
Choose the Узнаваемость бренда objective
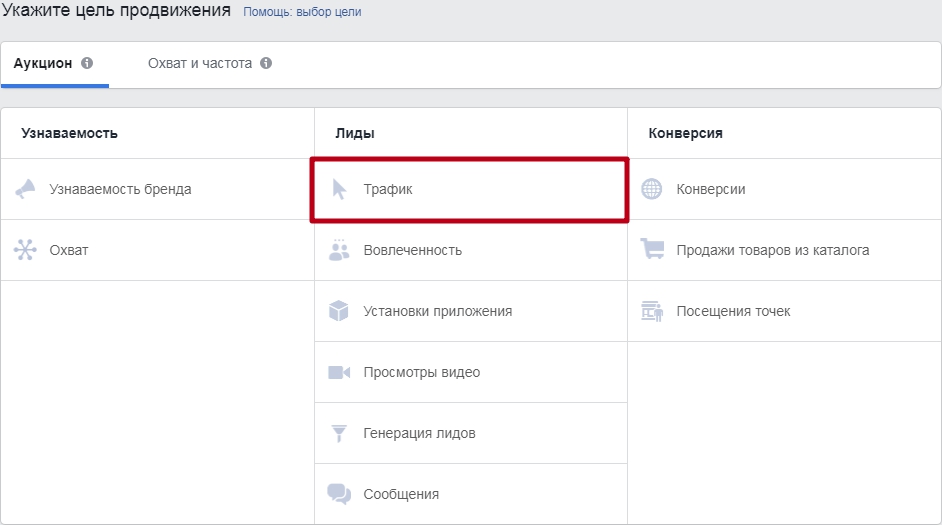click(120, 189)
